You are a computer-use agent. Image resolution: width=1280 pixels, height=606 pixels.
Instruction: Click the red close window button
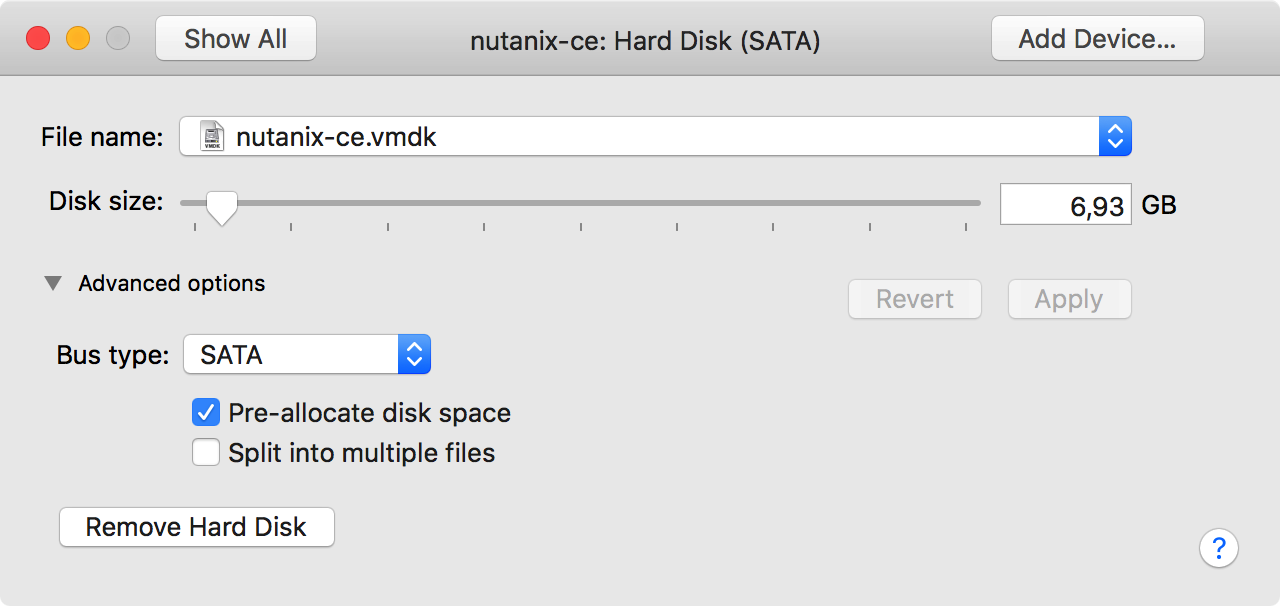click(x=38, y=39)
